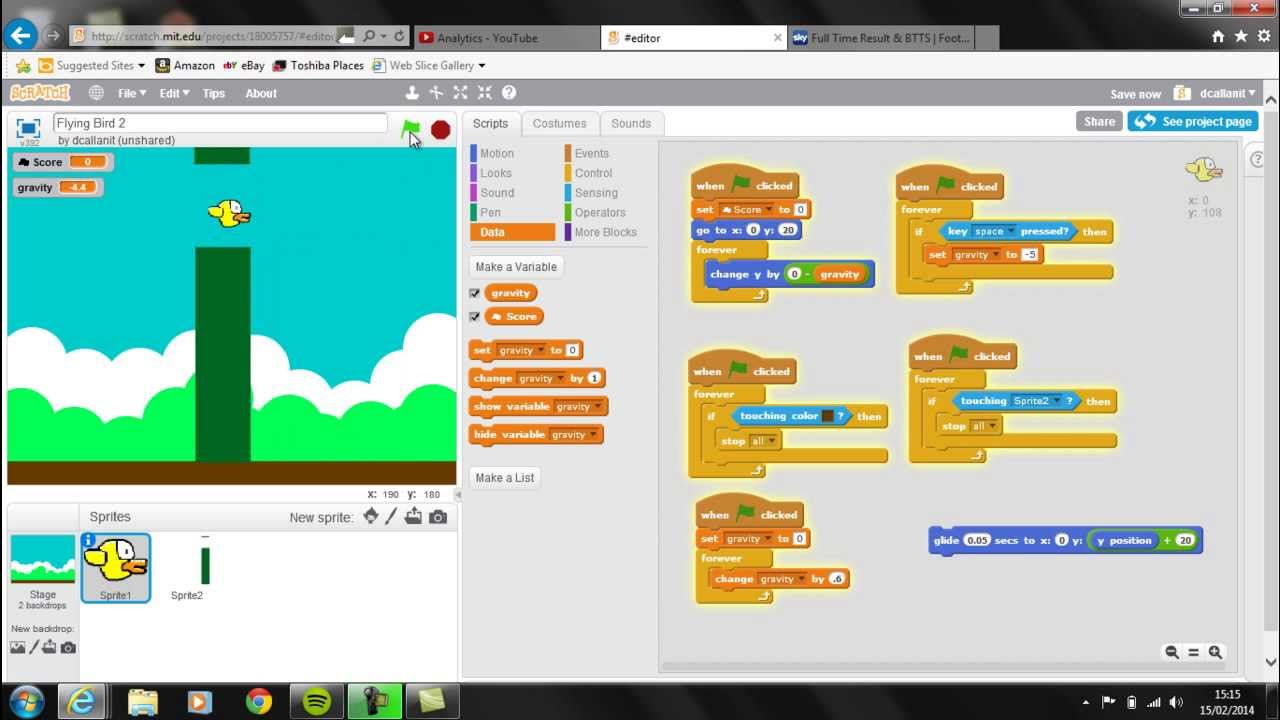Toggle full screen stage mode icon
This screenshot has height=720, width=1280.
coord(28,128)
